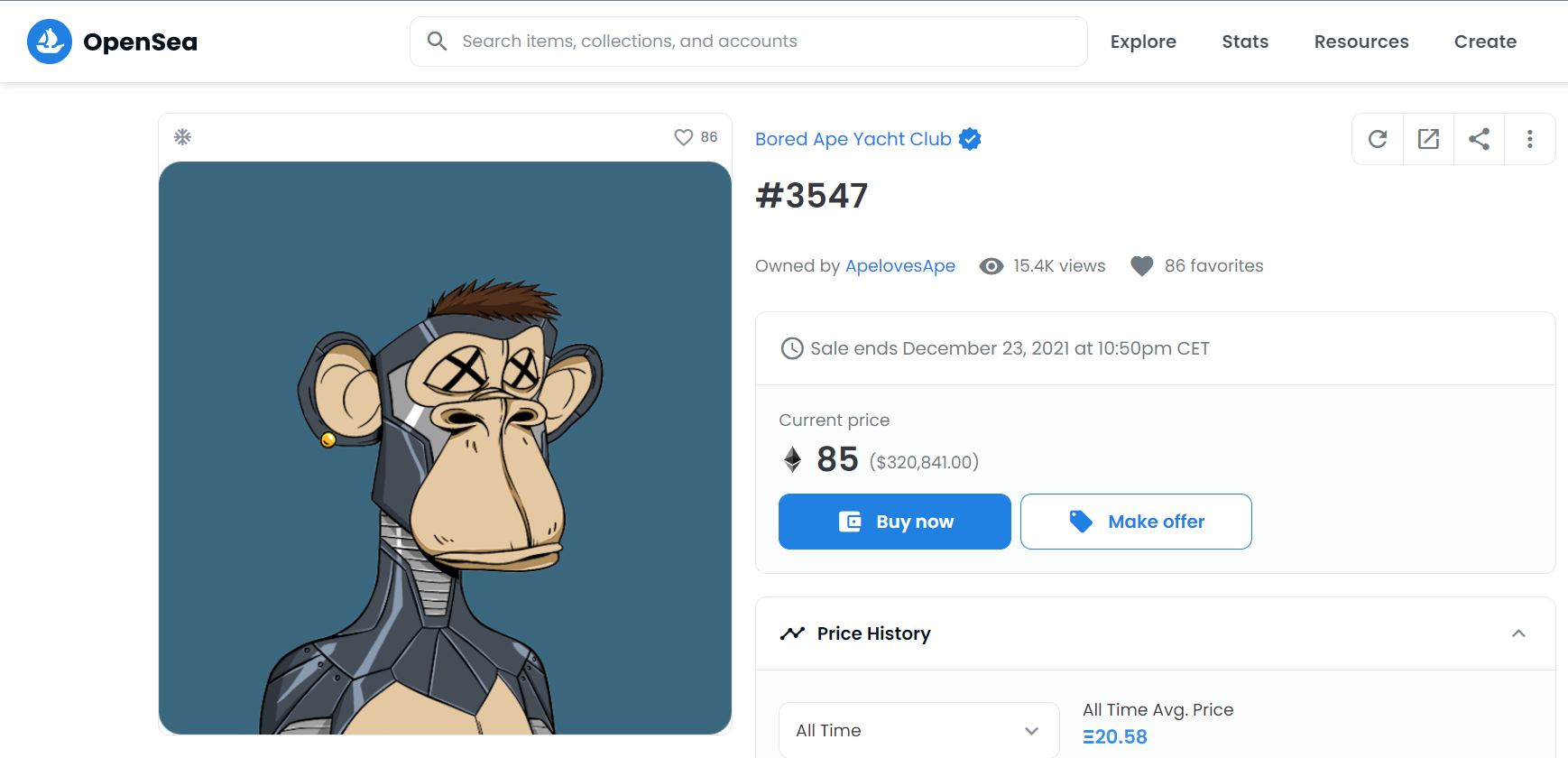Image resolution: width=1568 pixels, height=758 pixels.
Task: Open the Stats menu
Action: pyautogui.click(x=1245, y=42)
